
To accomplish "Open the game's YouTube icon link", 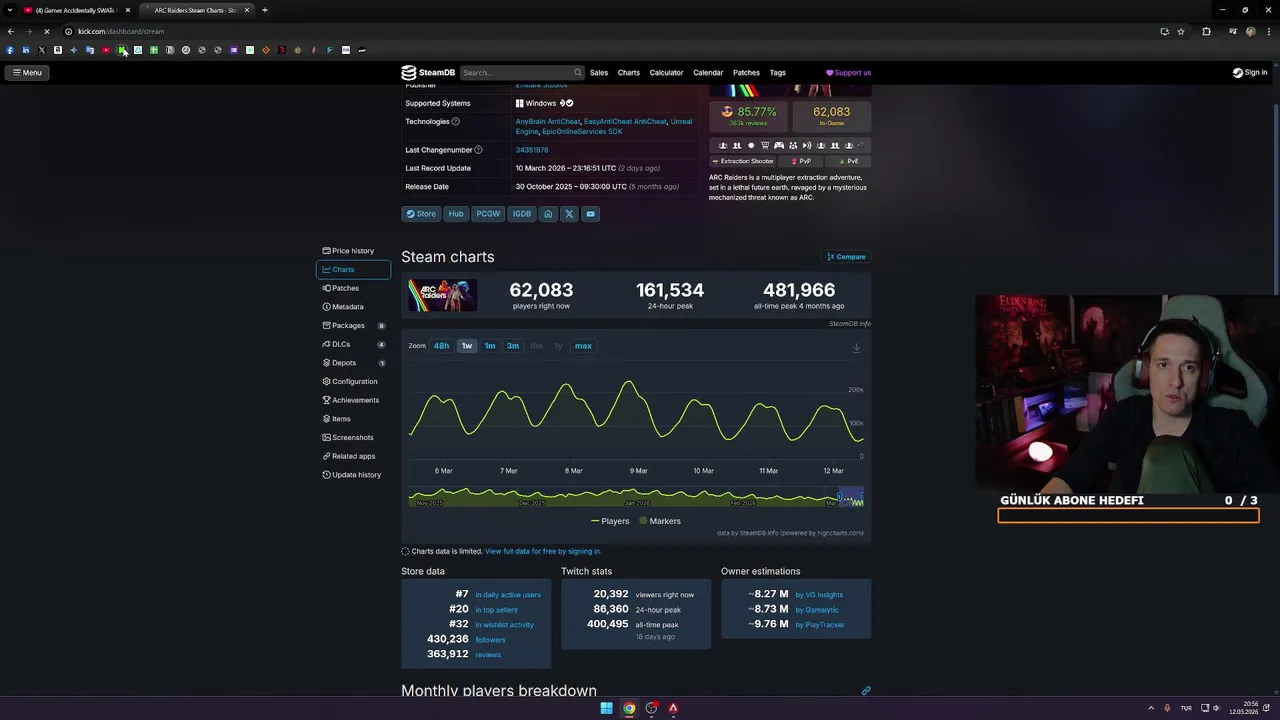I will click(x=591, y=214).
